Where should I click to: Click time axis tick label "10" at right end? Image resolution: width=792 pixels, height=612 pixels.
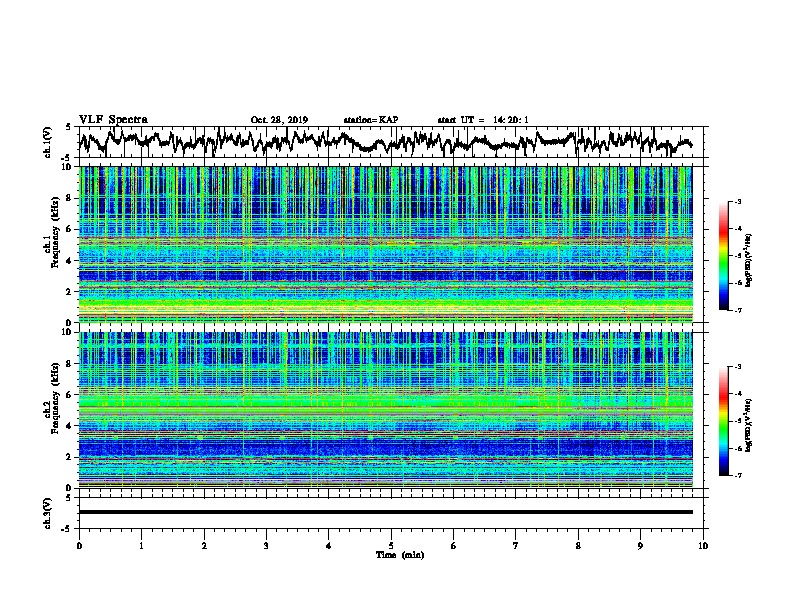703,546
